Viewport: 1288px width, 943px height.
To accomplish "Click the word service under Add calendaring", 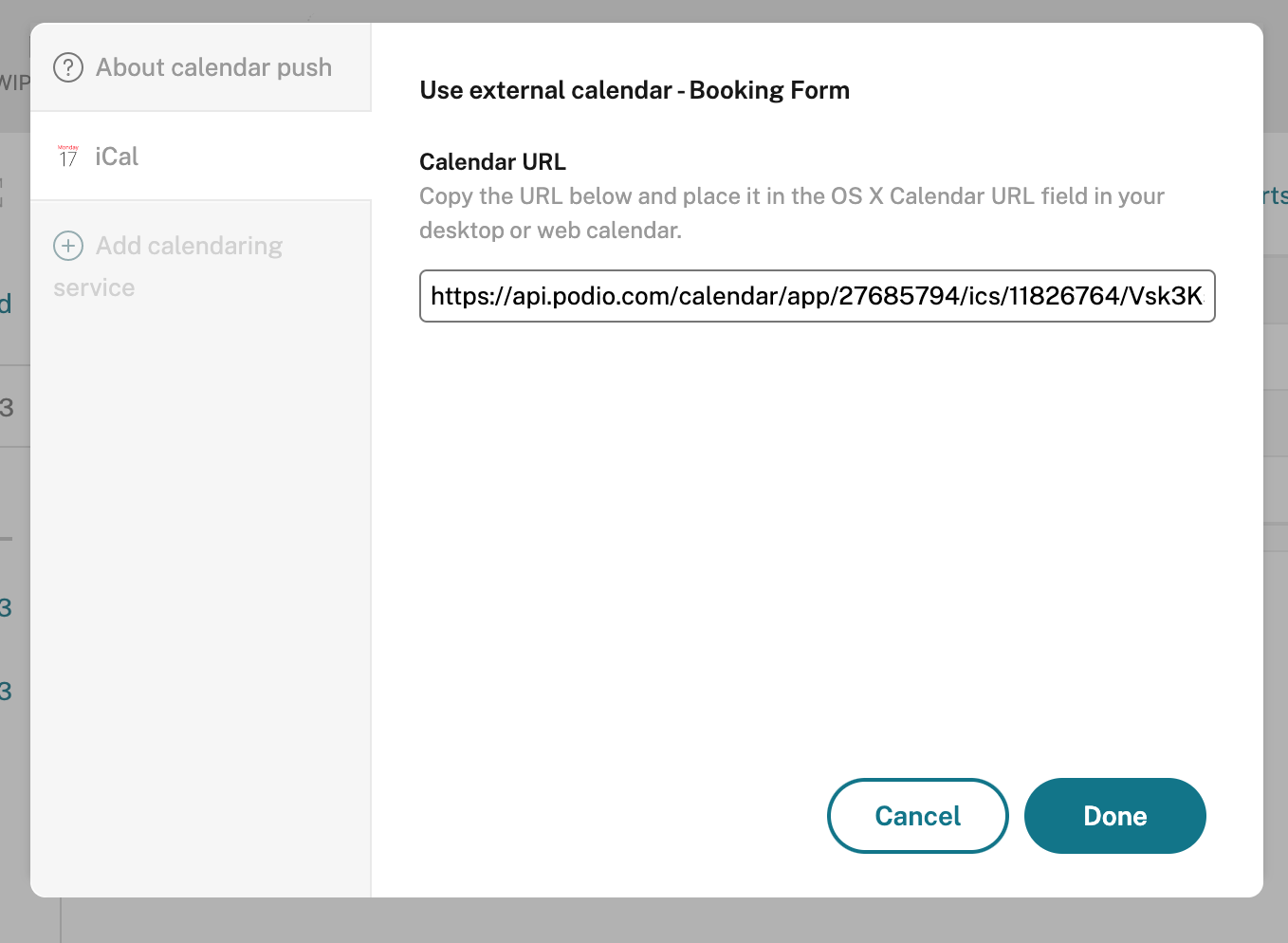I will point(94,287).
